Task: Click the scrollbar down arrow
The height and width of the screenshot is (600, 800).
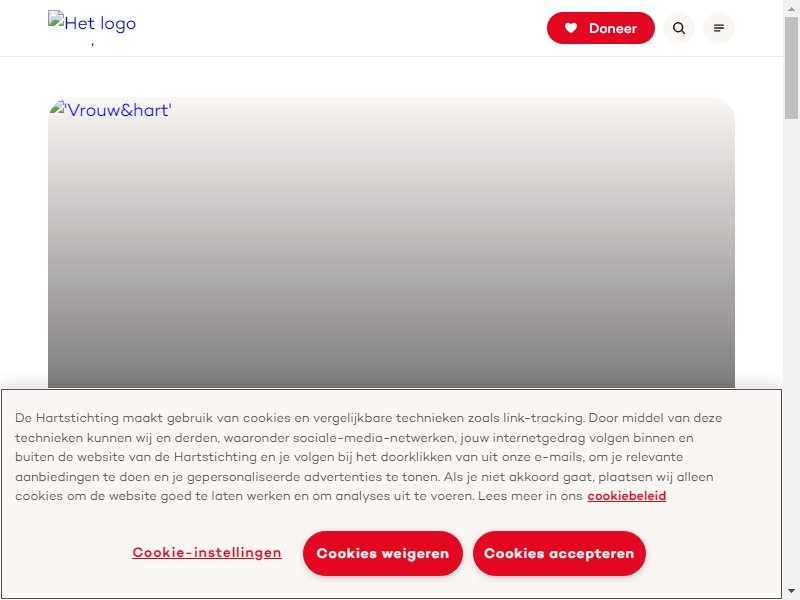Action: click(x=791, y=591)
